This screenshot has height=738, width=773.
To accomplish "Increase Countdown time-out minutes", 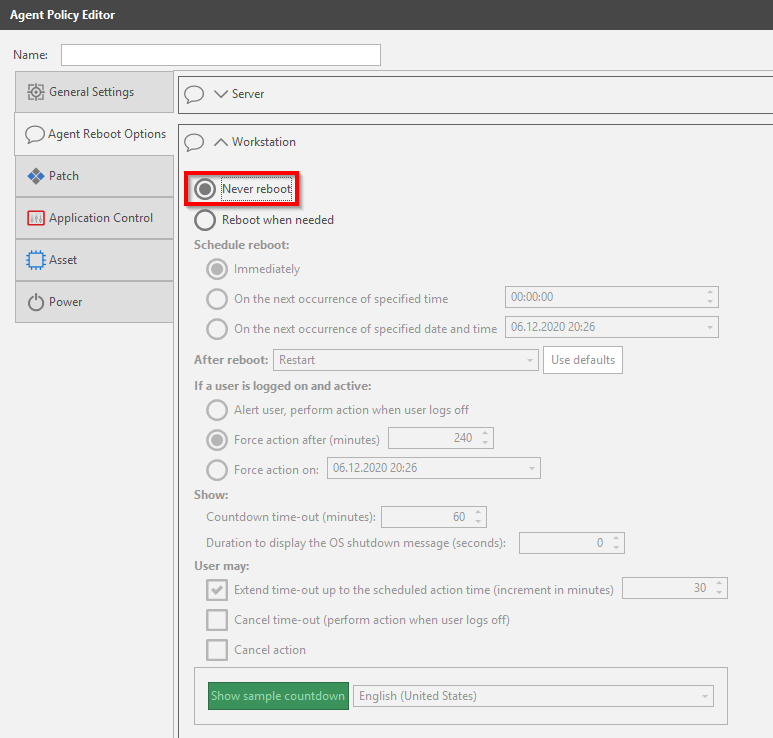I will pos(478,512).
